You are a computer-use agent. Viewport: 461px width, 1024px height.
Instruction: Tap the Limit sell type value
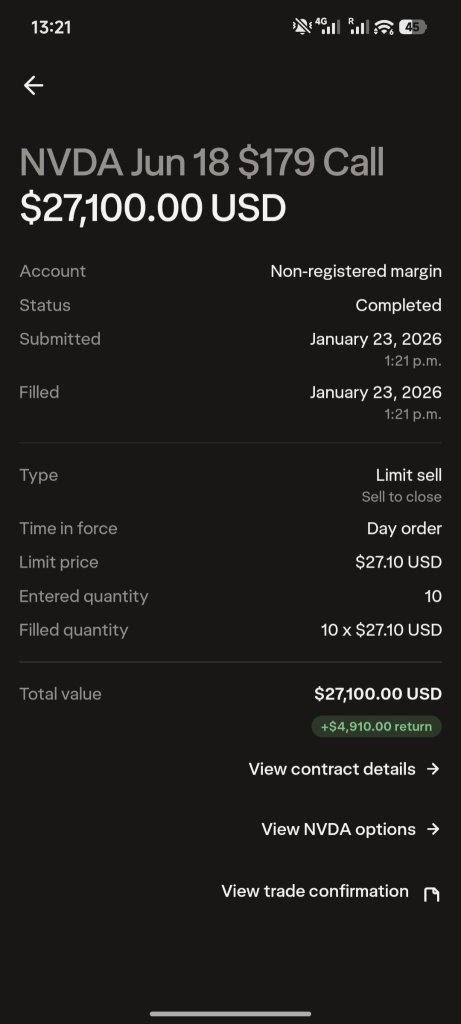(409, 475)
